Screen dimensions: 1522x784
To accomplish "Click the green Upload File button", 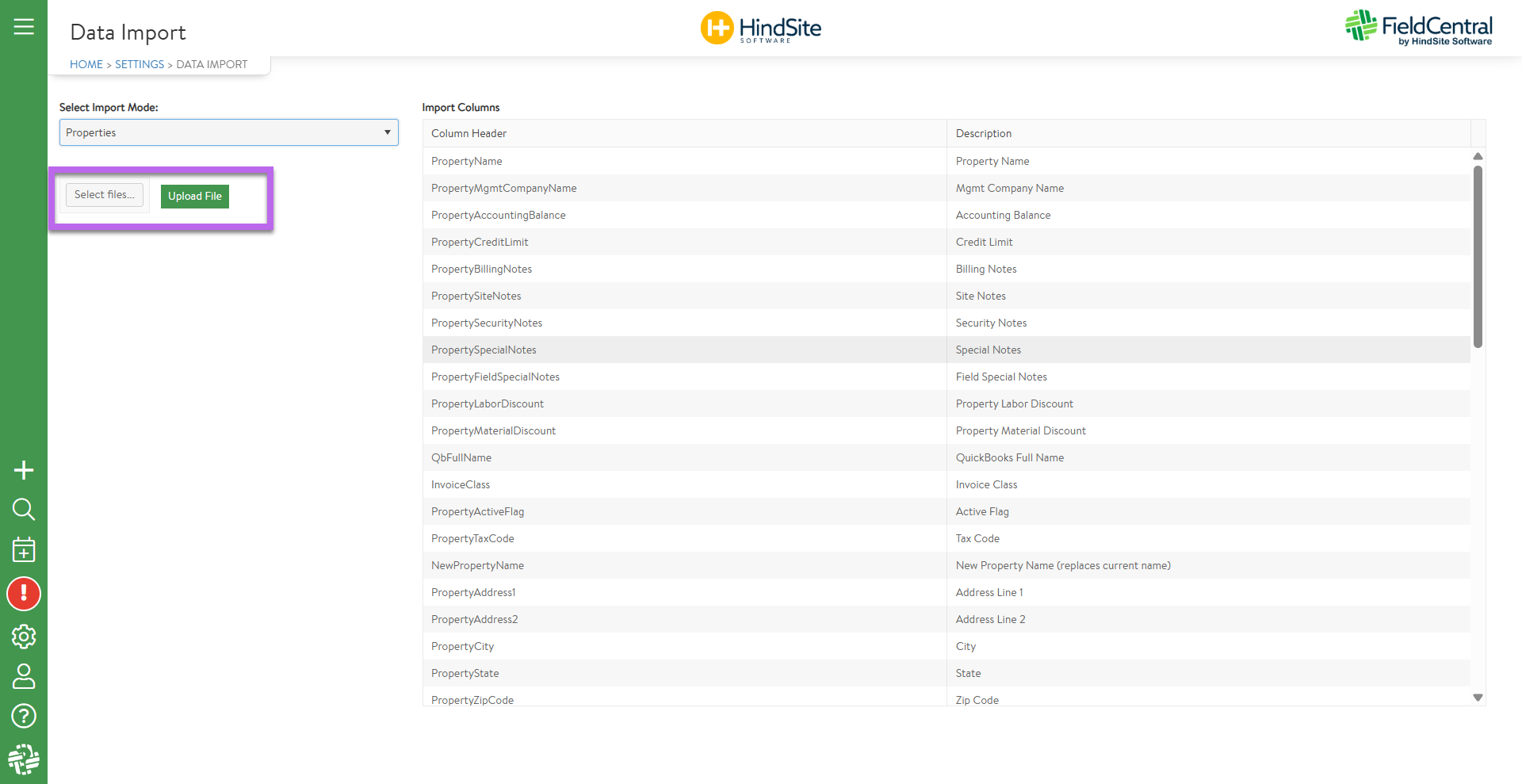I will click(x=195, y=197).
